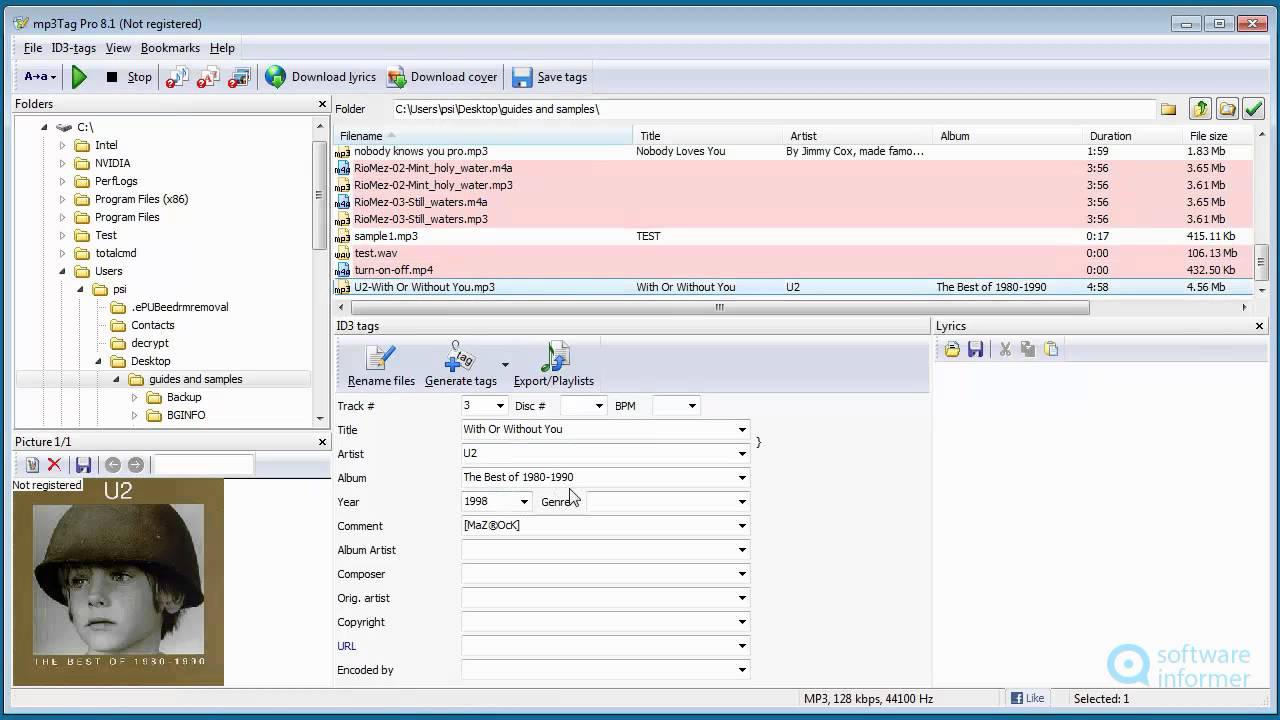1280x720 pixels.
Task: Open the Artist field dropdown arrow
Action: [x=742, y=454]
